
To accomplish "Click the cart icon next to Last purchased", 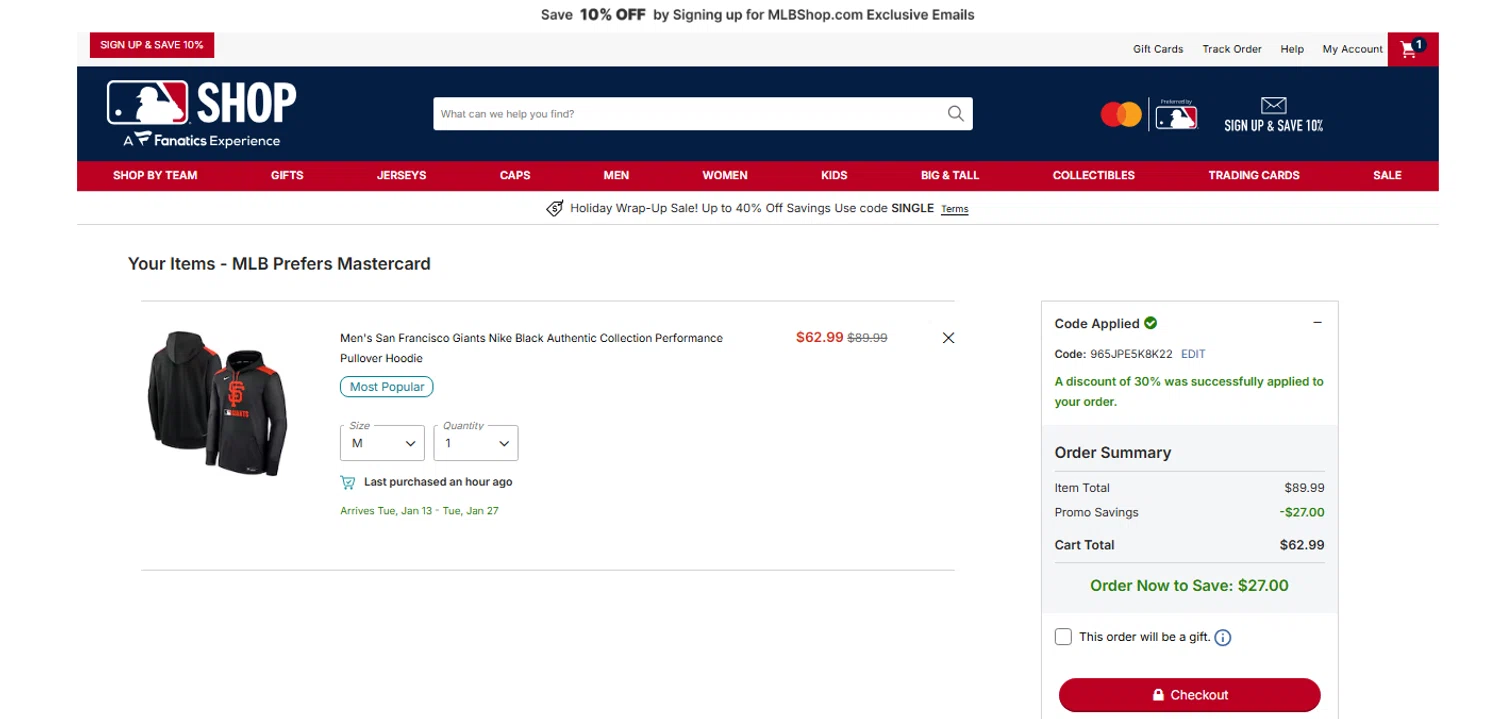I will click(x=348, y=483).
